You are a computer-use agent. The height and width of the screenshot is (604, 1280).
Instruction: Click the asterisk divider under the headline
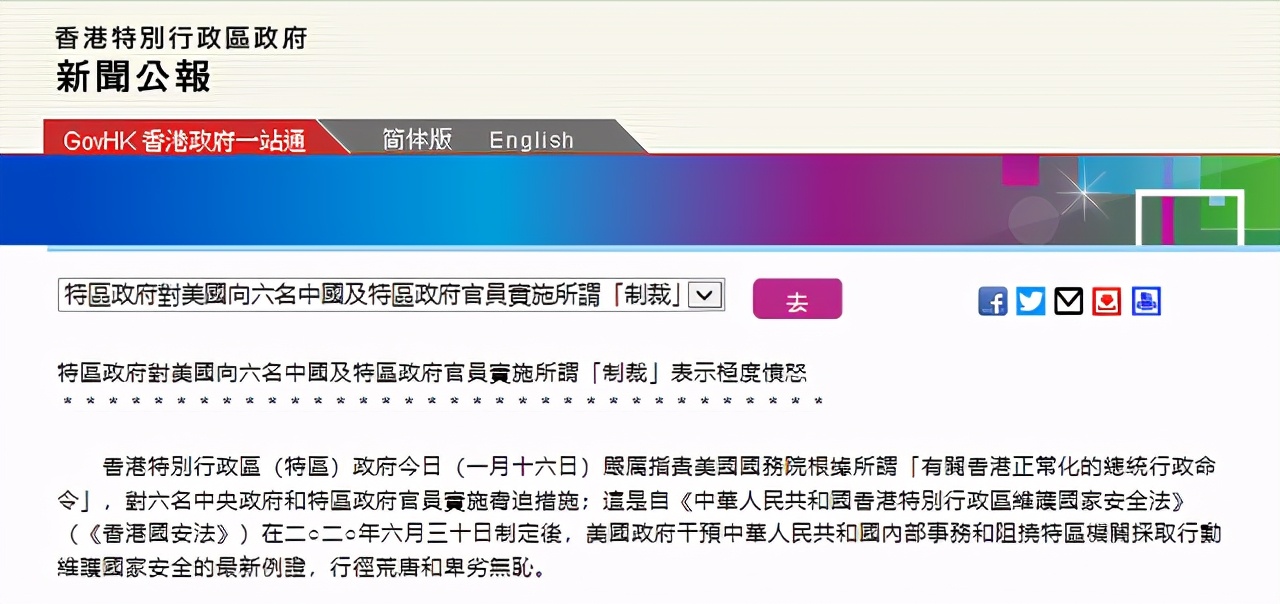pyautogui.click(x=442, y=402)
